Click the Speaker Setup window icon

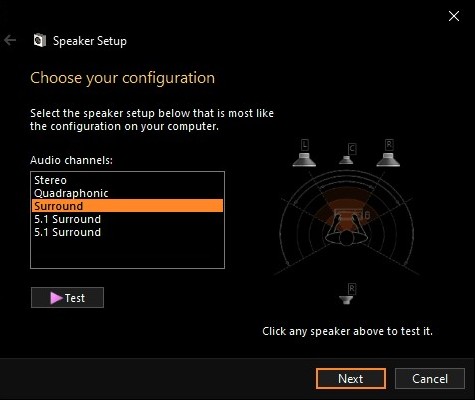[40, 40]
